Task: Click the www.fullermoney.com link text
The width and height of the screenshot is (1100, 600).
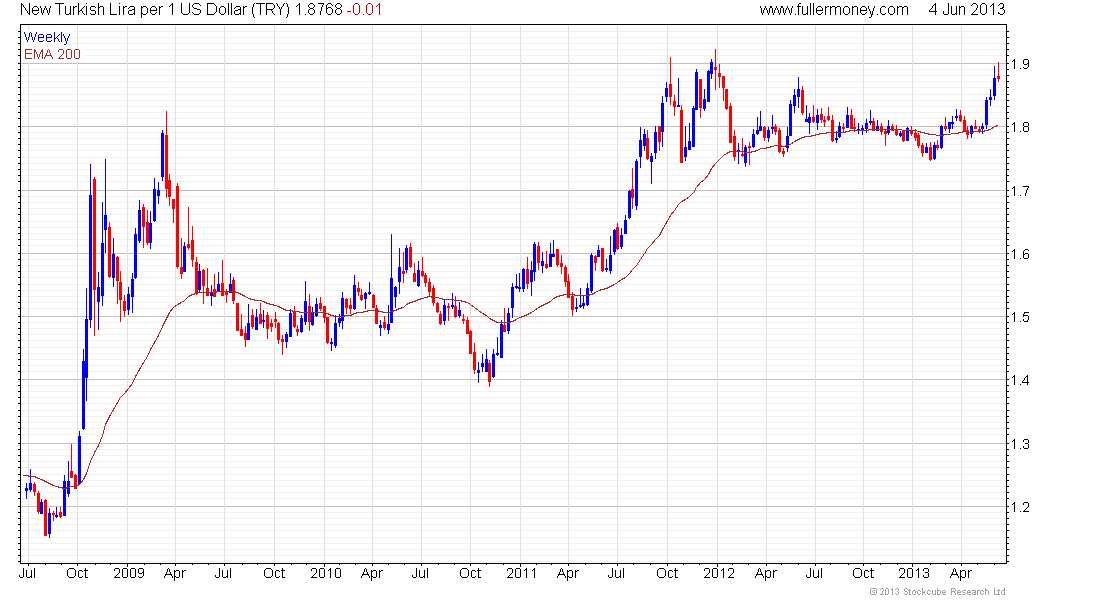Action: click(833, 10)
